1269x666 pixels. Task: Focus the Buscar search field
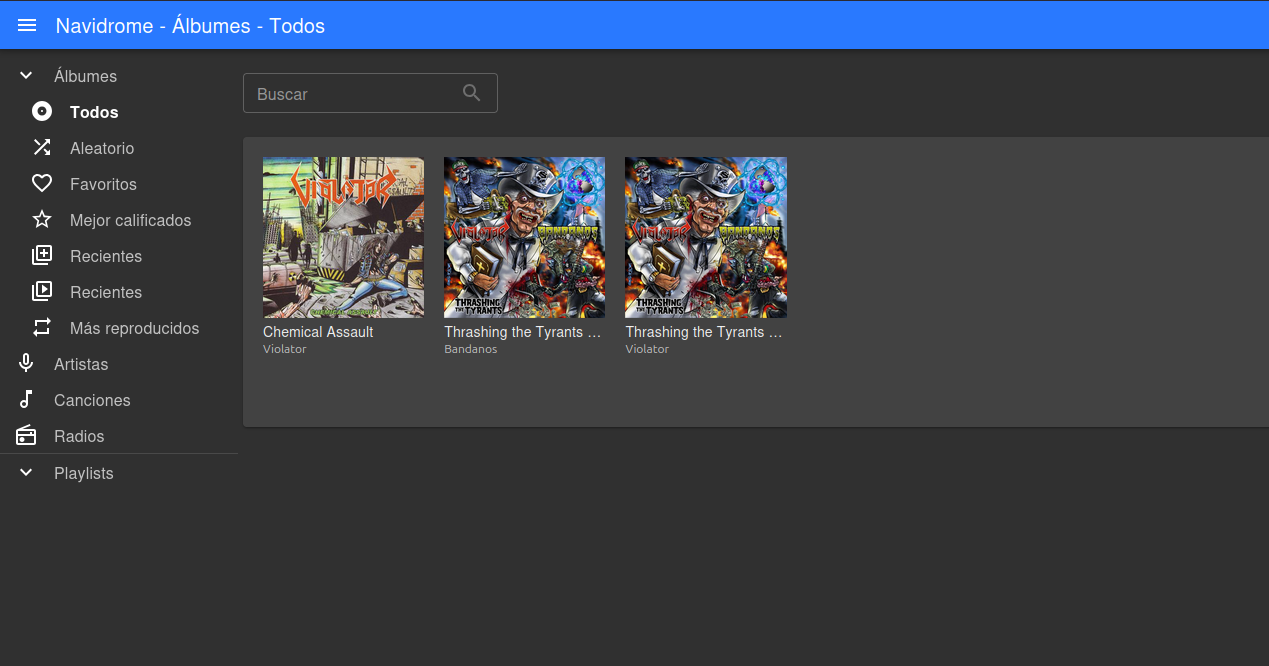coord(350,94)
